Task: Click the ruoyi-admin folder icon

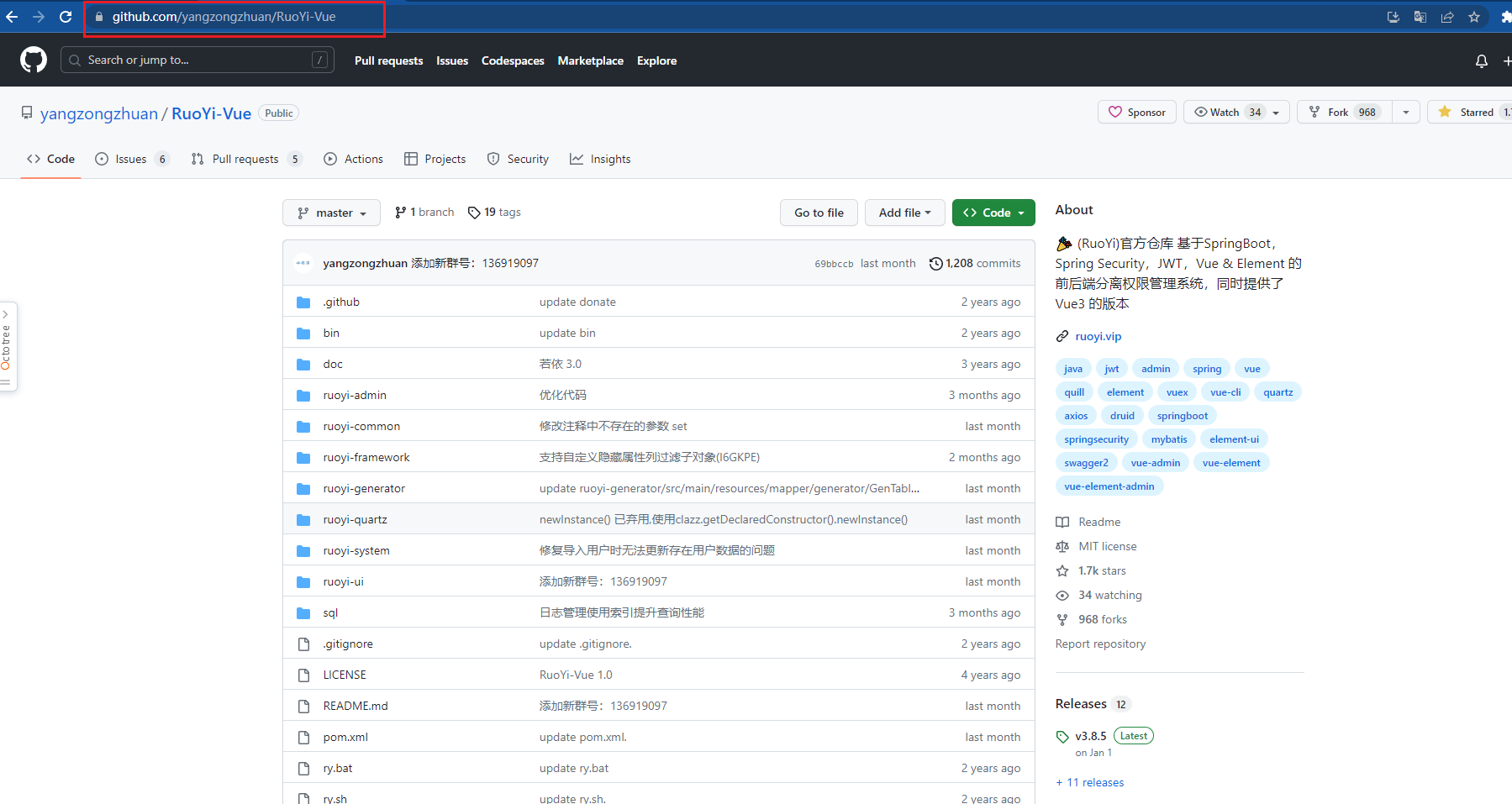Action: 303,396
